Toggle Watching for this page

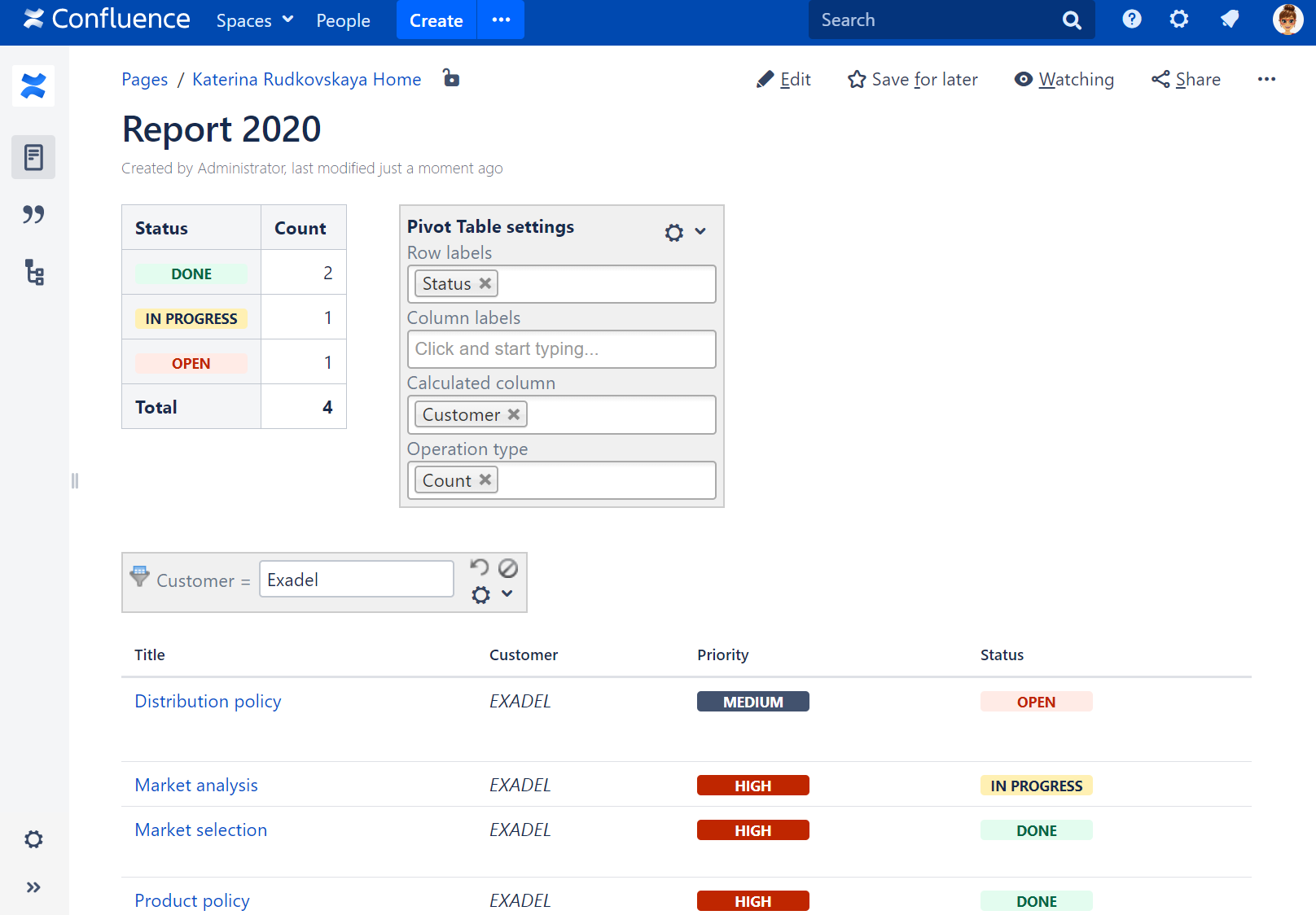[x=1064, y=79]
